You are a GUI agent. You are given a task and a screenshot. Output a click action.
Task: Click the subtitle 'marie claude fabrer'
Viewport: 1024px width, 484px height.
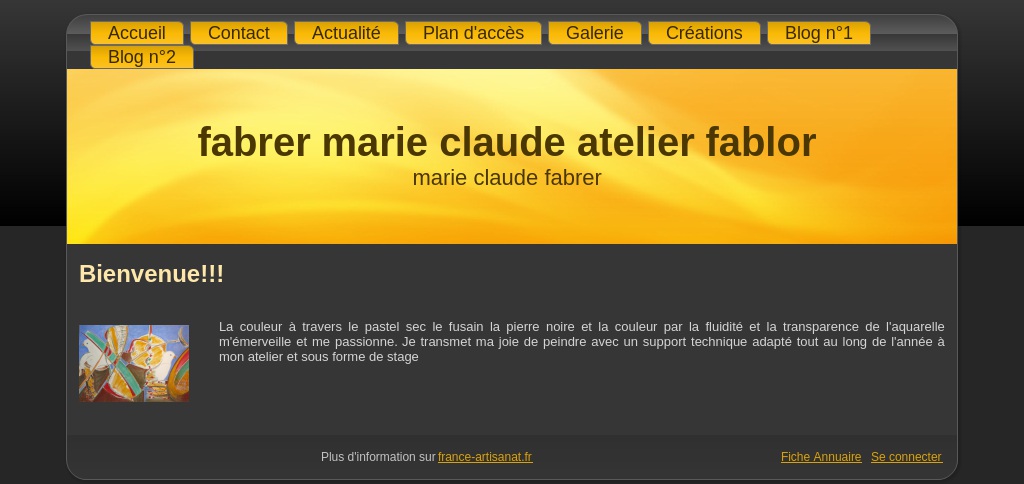[507, 178]
